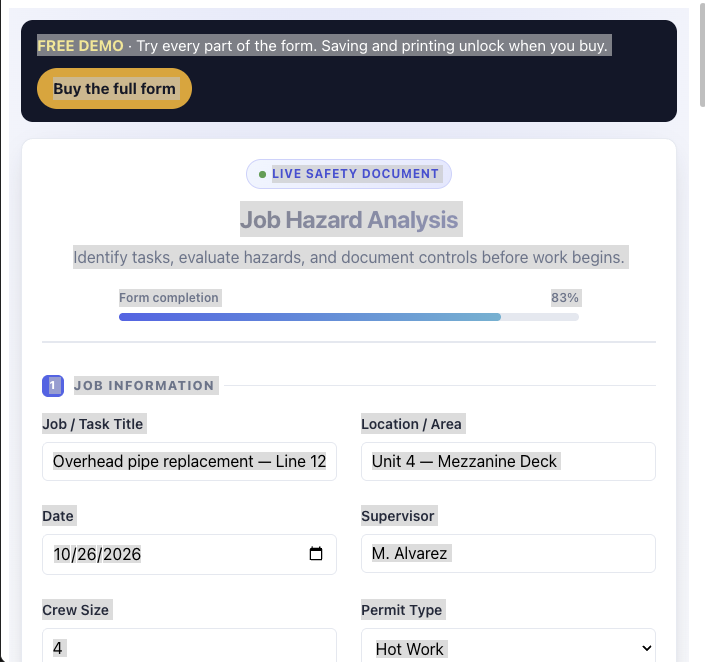Click the green status dot in Live badge
The width and height of the screenshot is (705, 662).
coord(262,174)
